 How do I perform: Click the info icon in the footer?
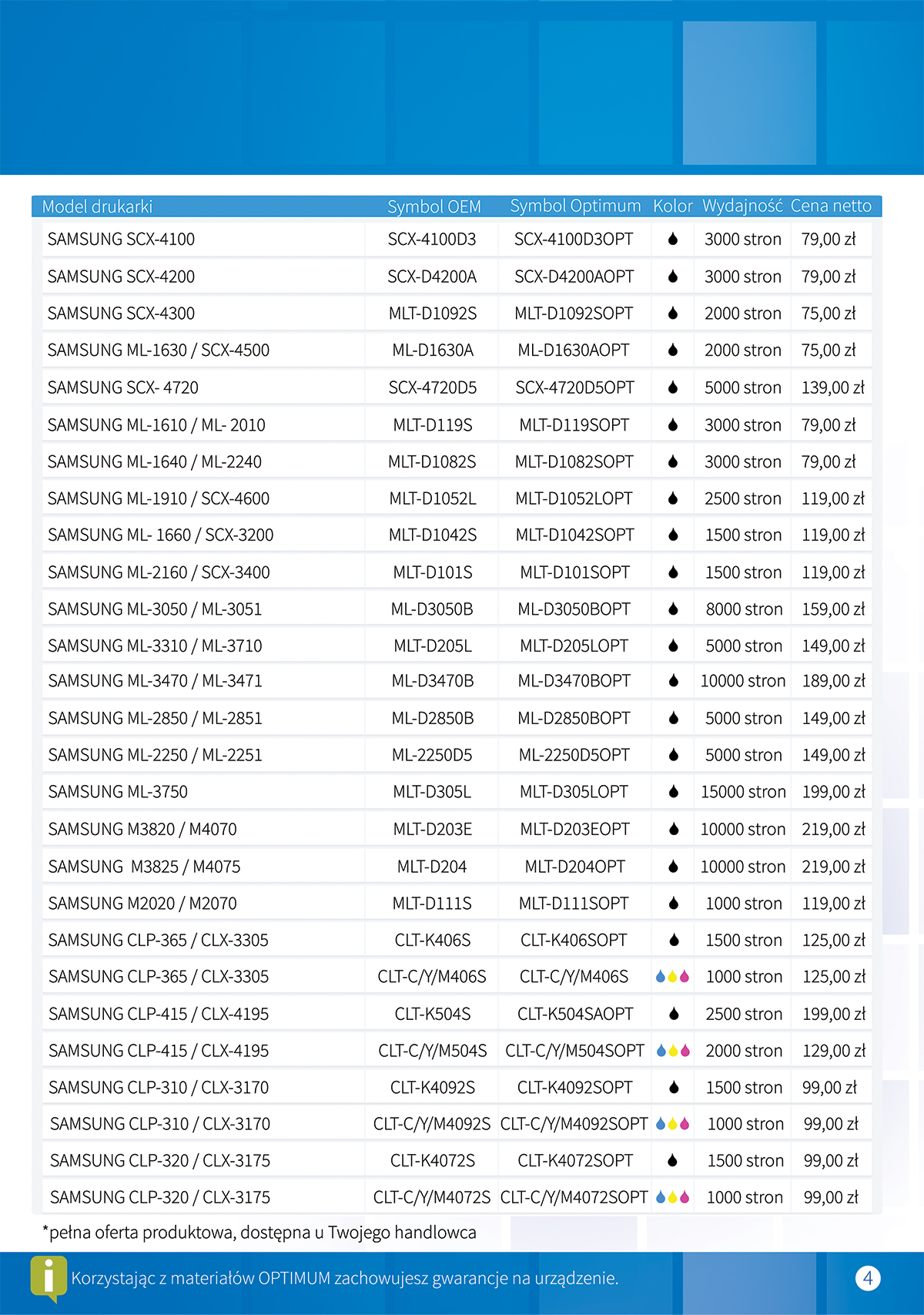(x=49, y=1279)
